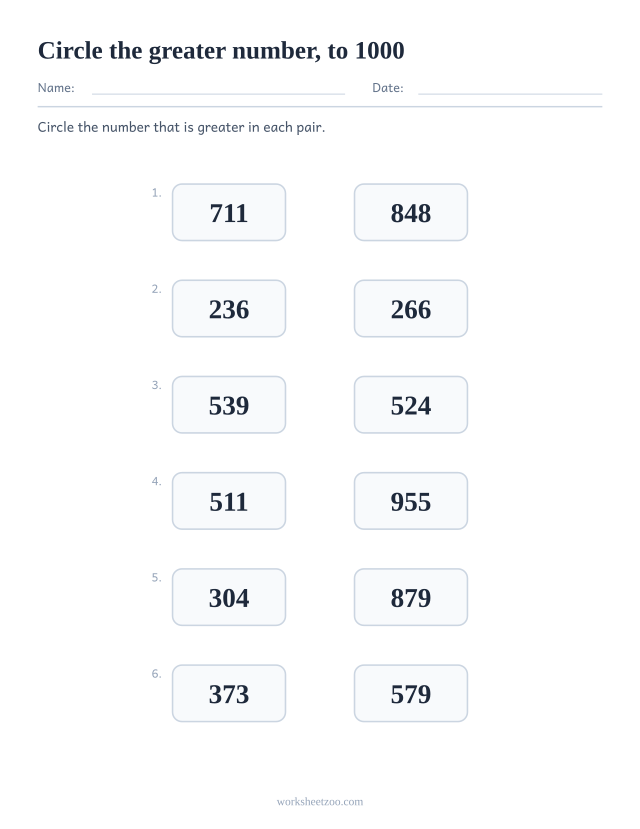Select the box showing 879
This screenshot has width=640, height=829.
coord(411,597)
